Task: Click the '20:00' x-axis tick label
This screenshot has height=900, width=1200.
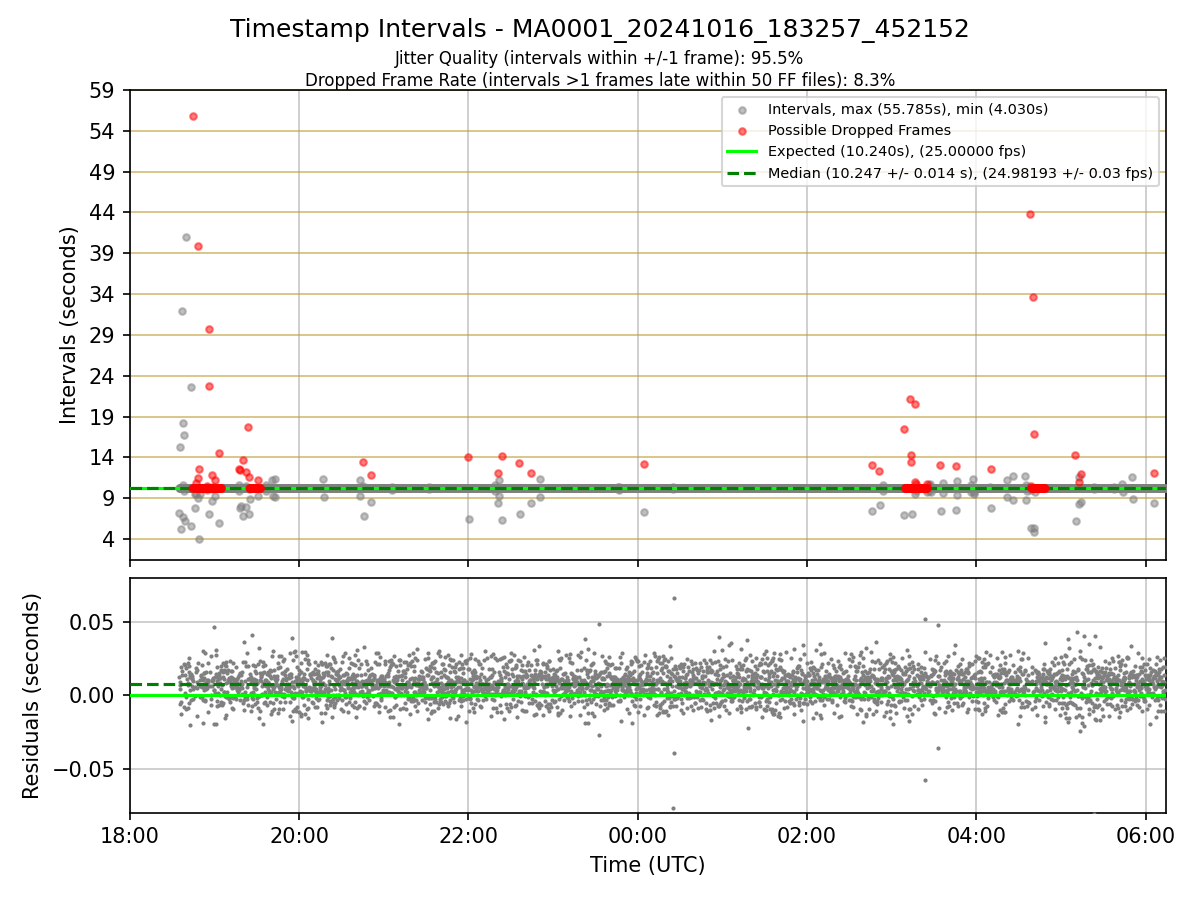Action: tap(299, 834)
